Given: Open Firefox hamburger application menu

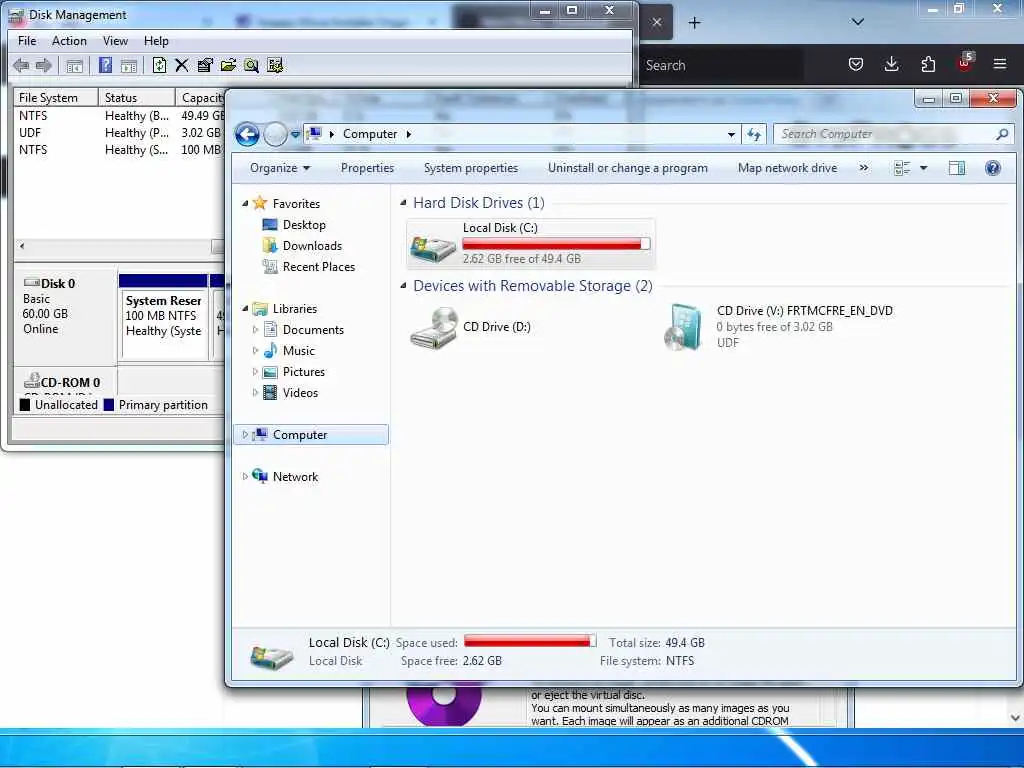Looking at the screenshot, I should coord(1000,64).
